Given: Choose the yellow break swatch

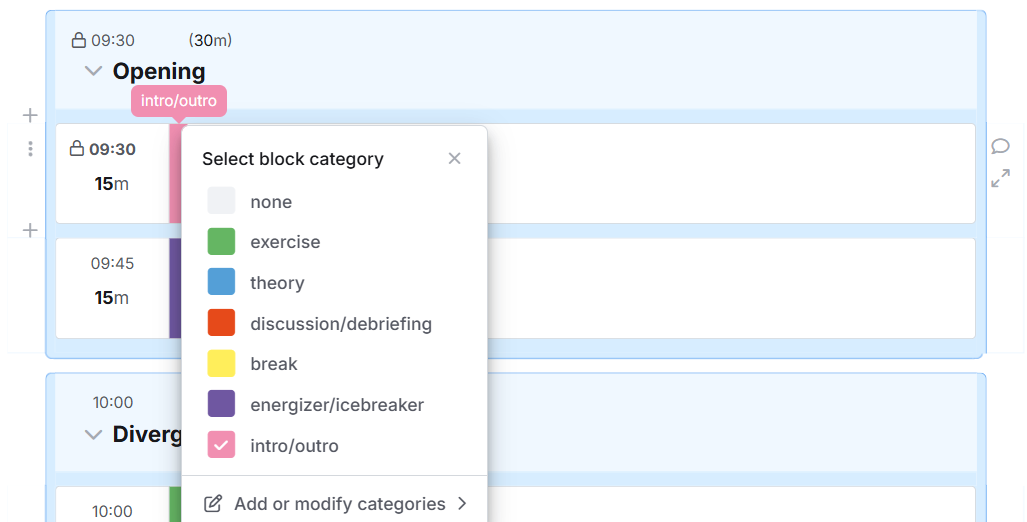Looking at the screenshot, I should (221, 364).
